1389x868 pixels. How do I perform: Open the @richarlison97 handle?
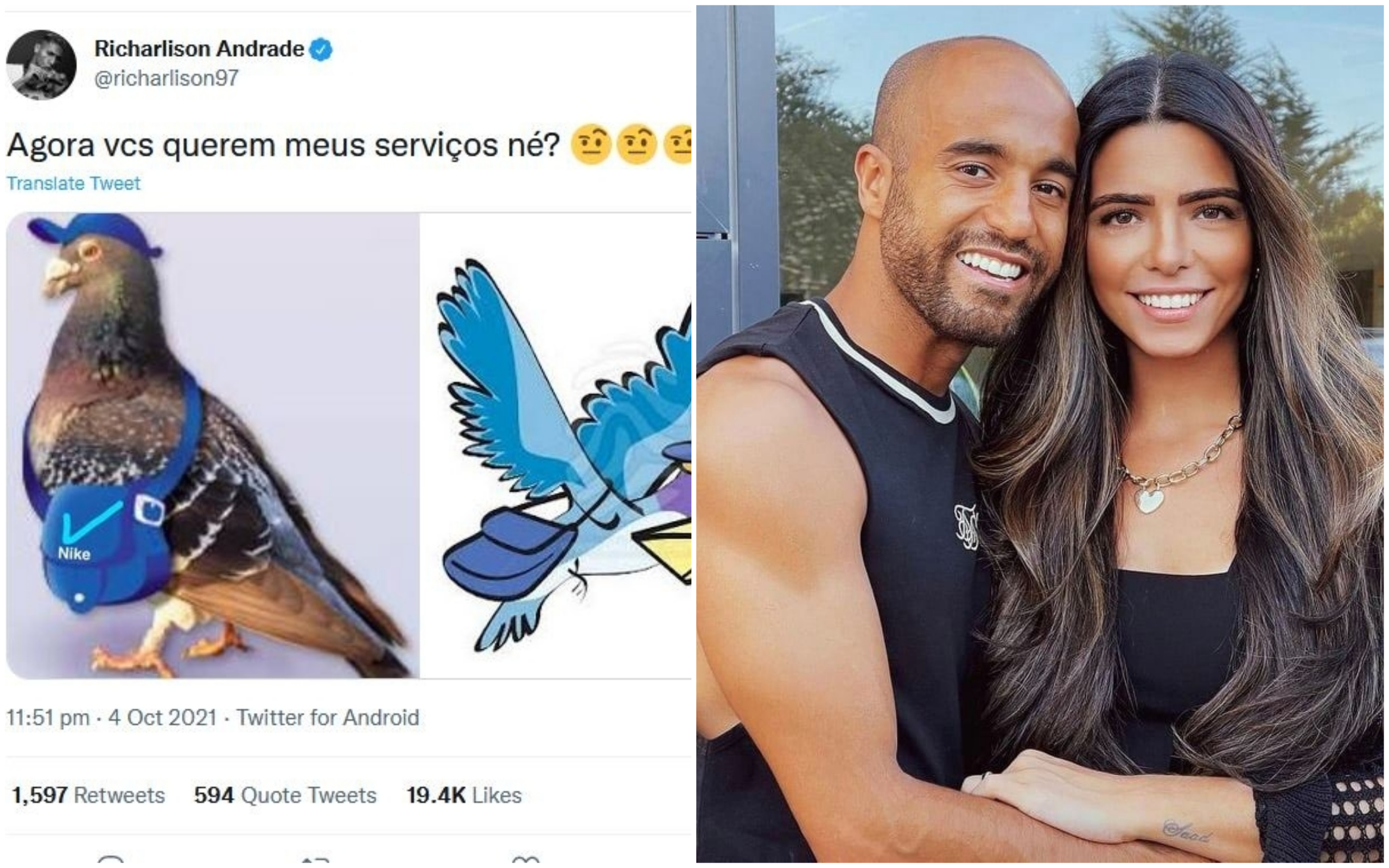tap(166, 78)
